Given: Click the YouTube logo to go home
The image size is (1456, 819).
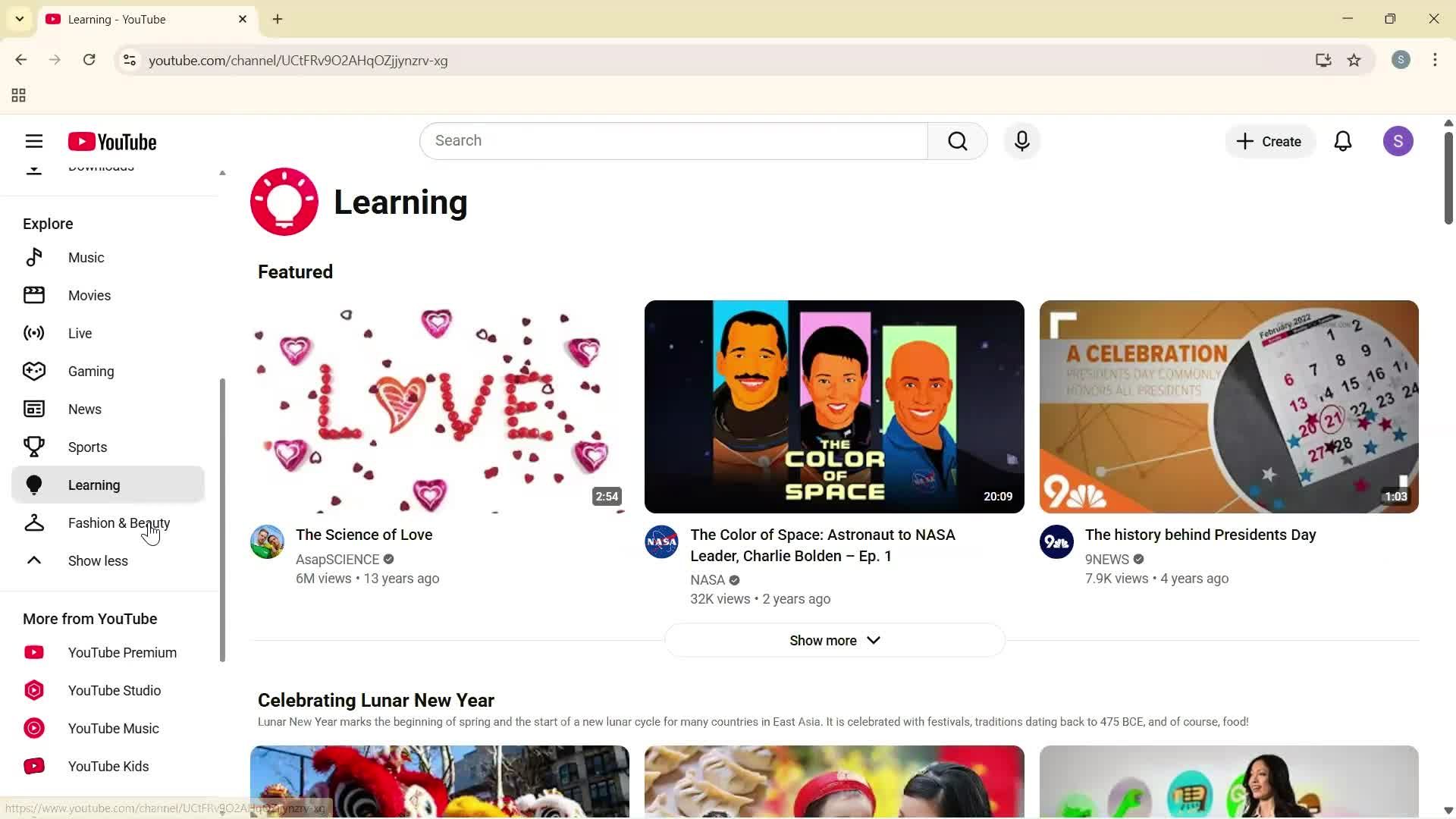Looking at the screenshot, I should click(112, 141).
